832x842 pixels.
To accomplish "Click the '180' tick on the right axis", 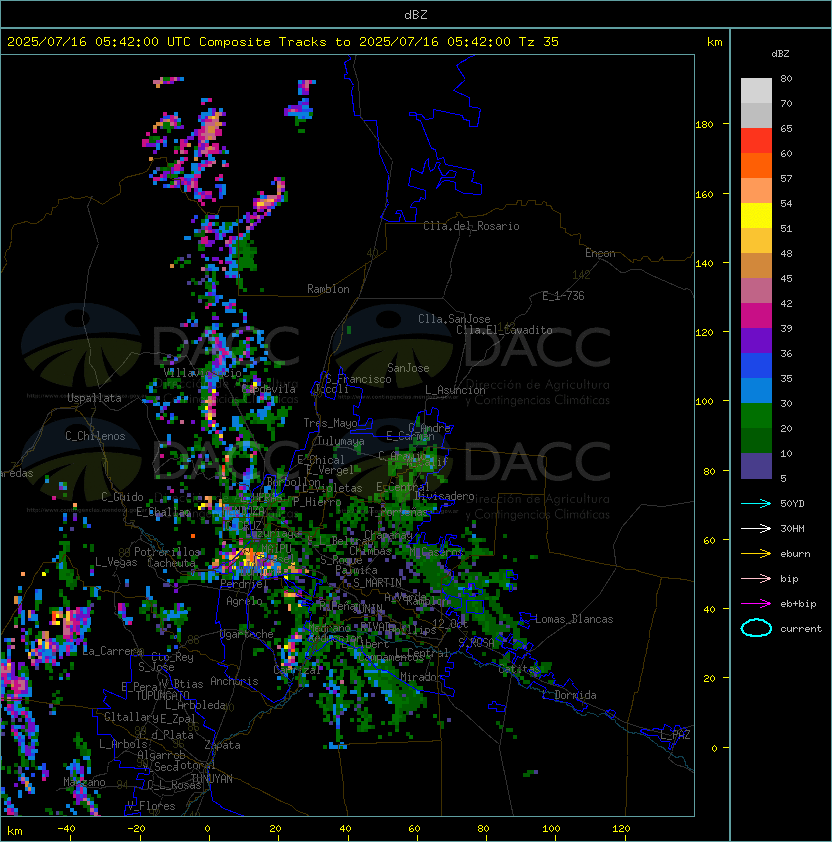I will click(x=704, y=125).
